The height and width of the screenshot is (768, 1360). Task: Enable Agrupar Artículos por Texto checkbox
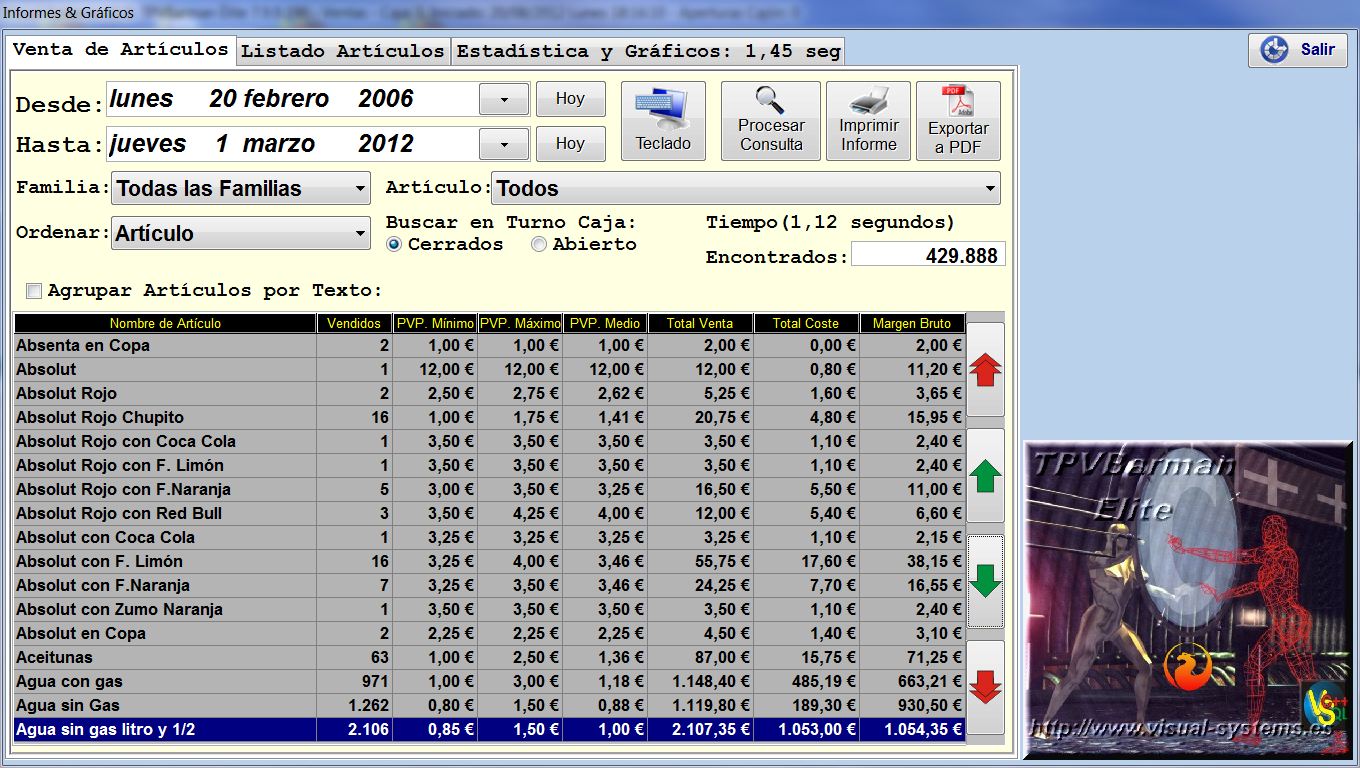(34, 291)
